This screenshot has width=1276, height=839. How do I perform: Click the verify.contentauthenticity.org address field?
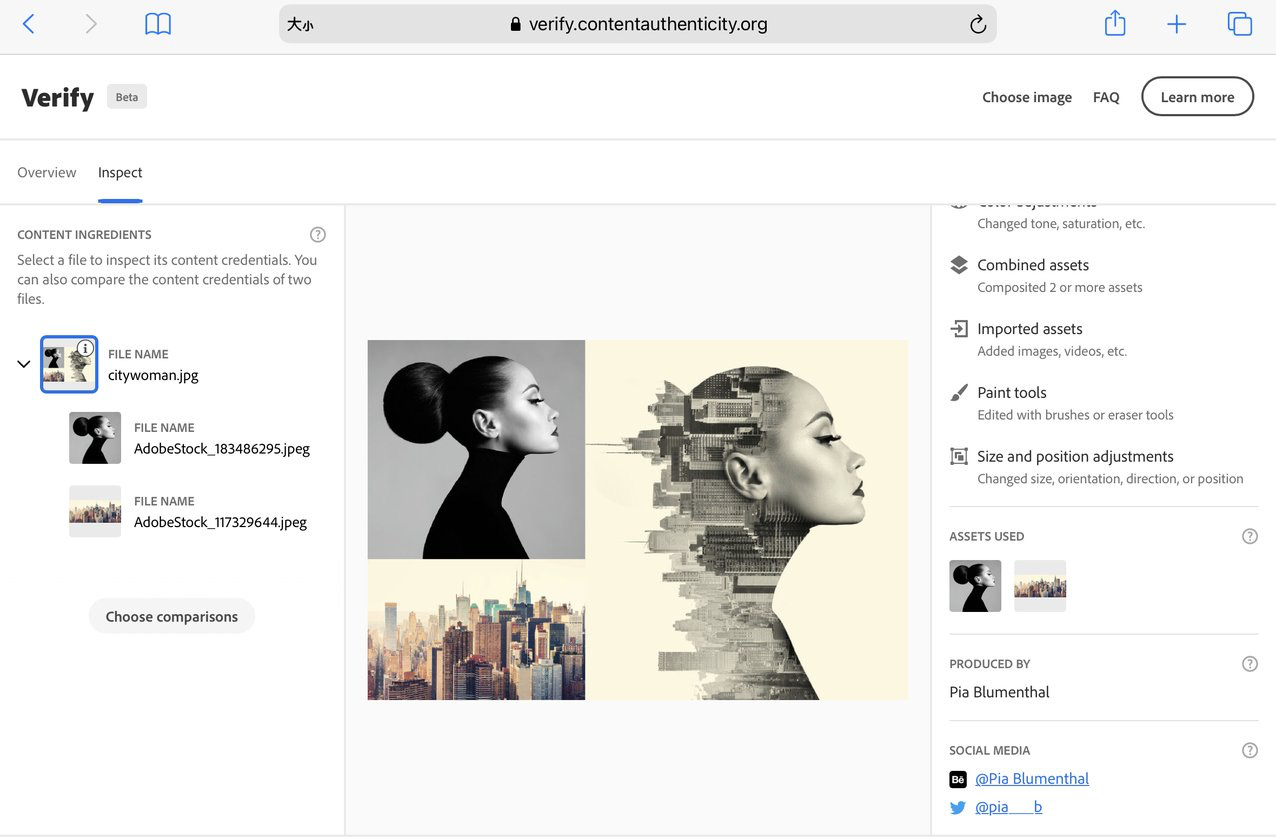coord(638,24)
